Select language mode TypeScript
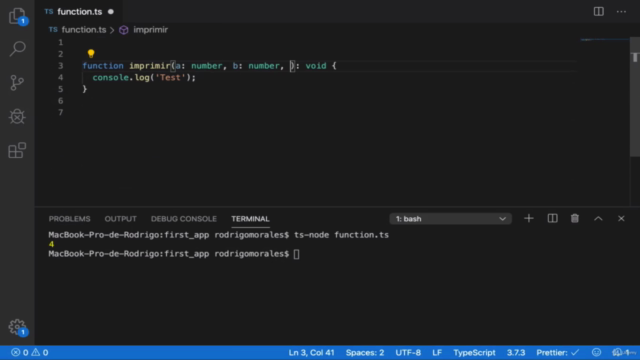Image resolution: width=640 pixels, height=360 pixels. coord(474,352)
